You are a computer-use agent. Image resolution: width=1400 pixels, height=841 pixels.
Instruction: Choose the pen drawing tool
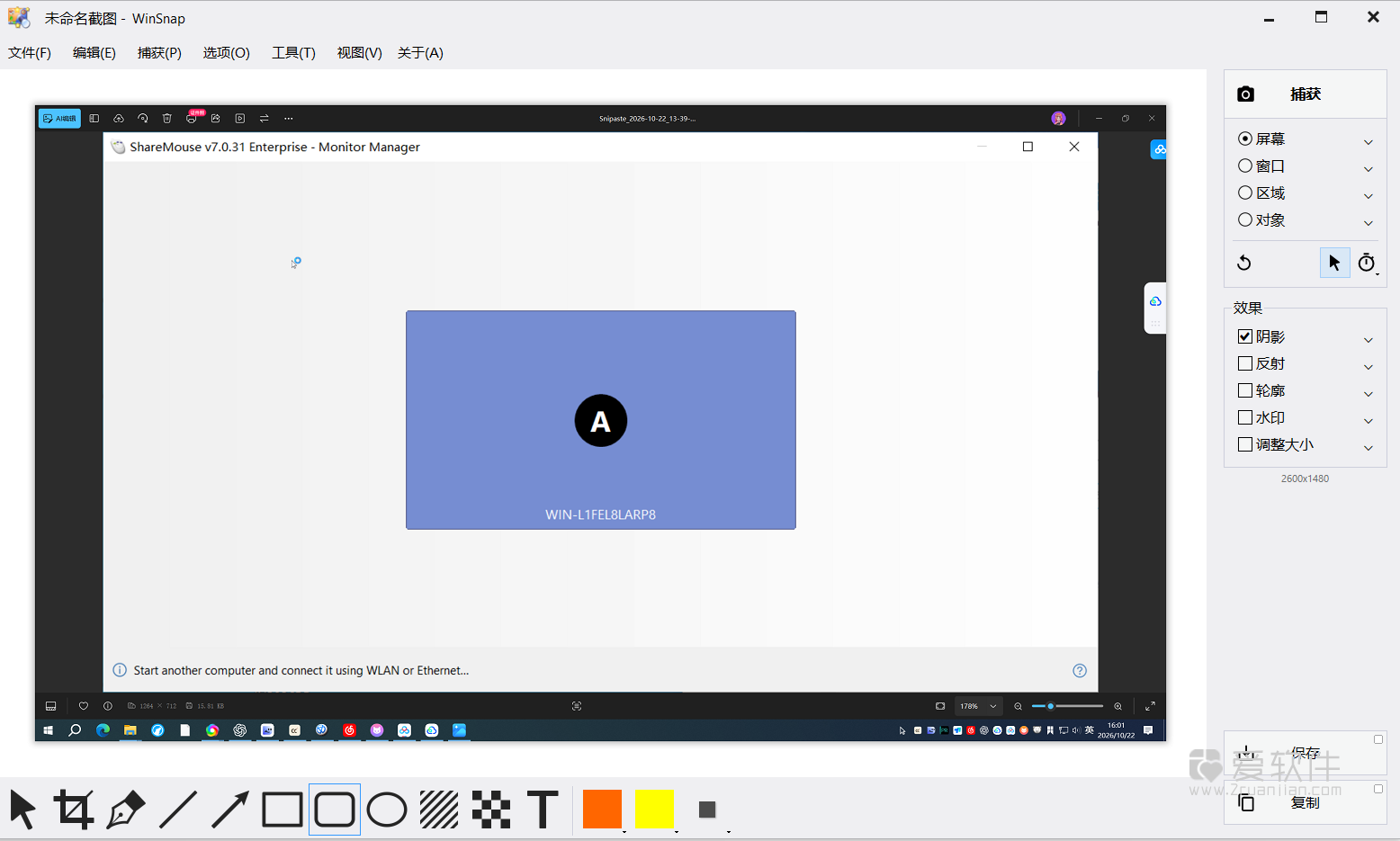[126, 810]
